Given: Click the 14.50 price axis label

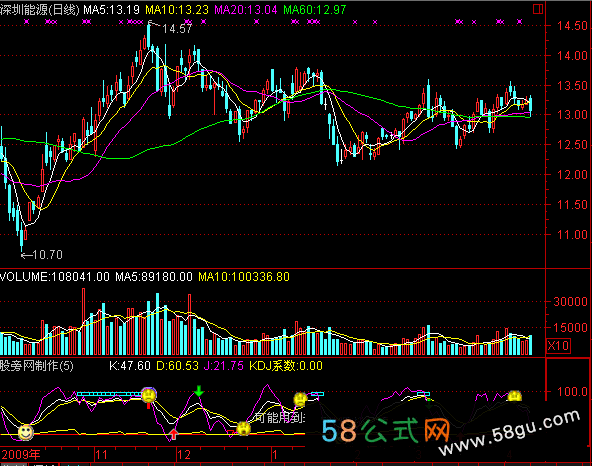Looking at the screenshot, I should click(572, 26).
